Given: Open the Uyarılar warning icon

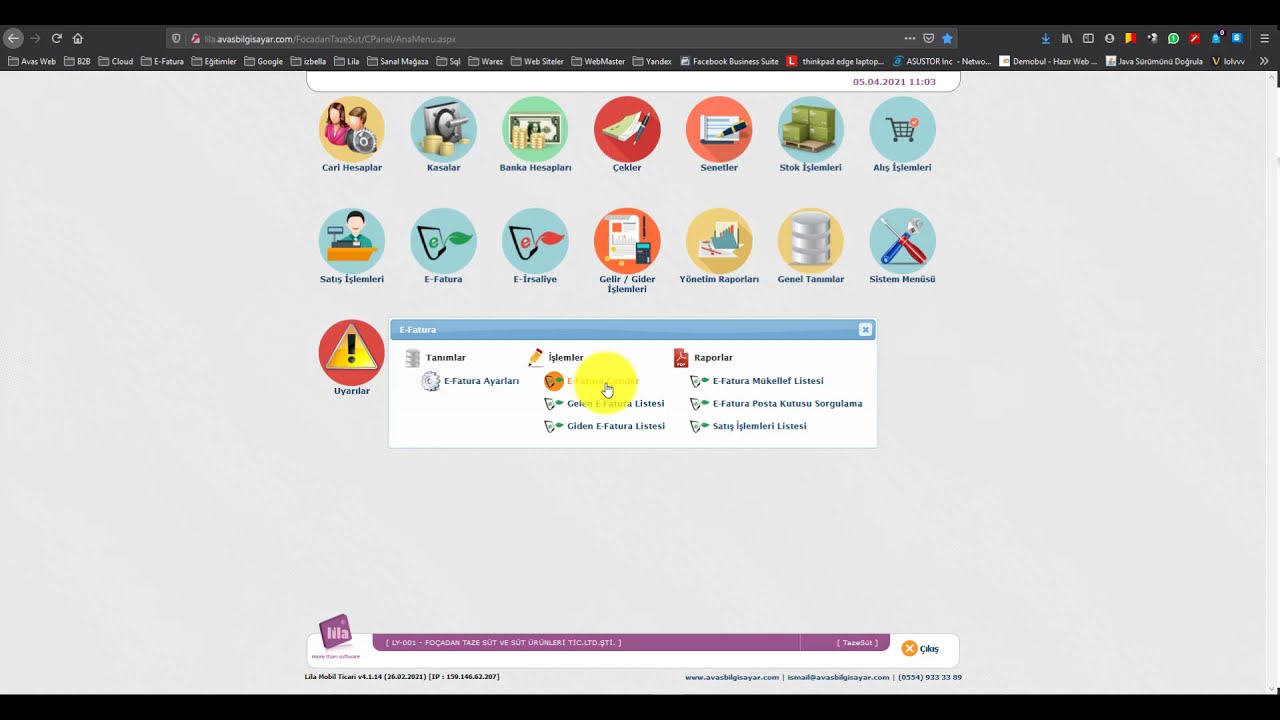Looking at the screenshot, I should tap(352, 353).
